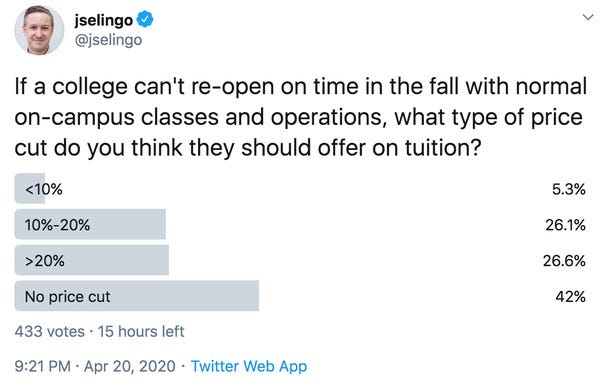The height and width of the screenshot is (389, 600).
Task: Click the 26.1% poll result
Action: 565,225
